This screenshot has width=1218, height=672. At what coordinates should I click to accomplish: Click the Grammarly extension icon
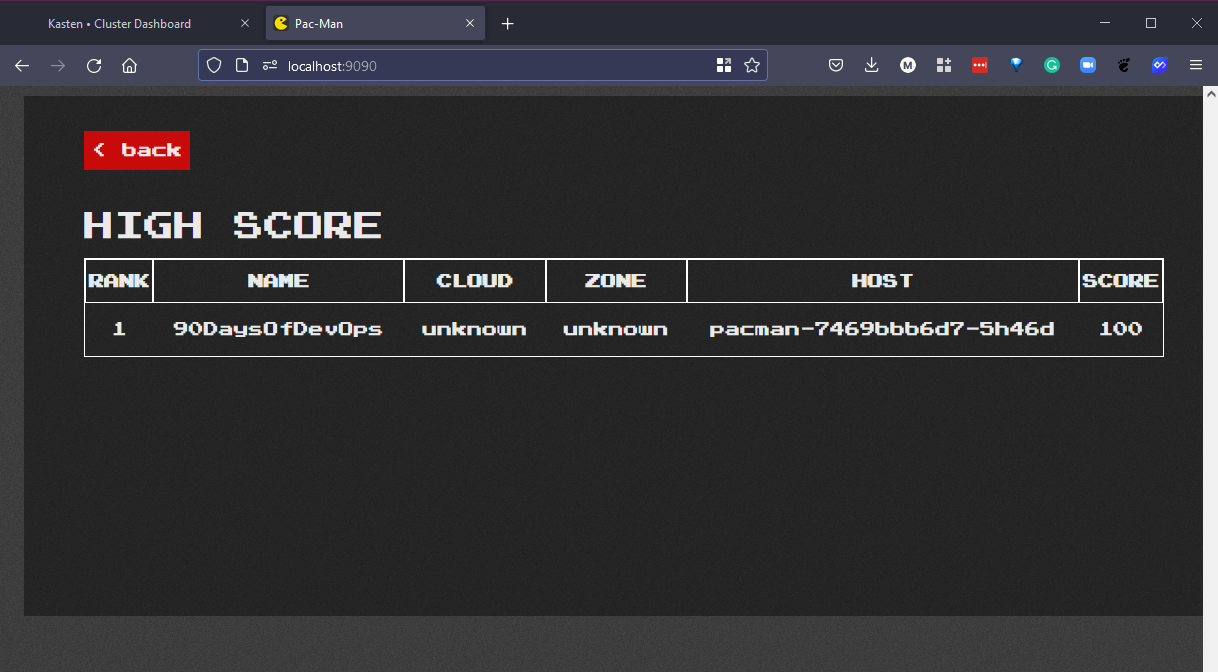click(1052, 66)
